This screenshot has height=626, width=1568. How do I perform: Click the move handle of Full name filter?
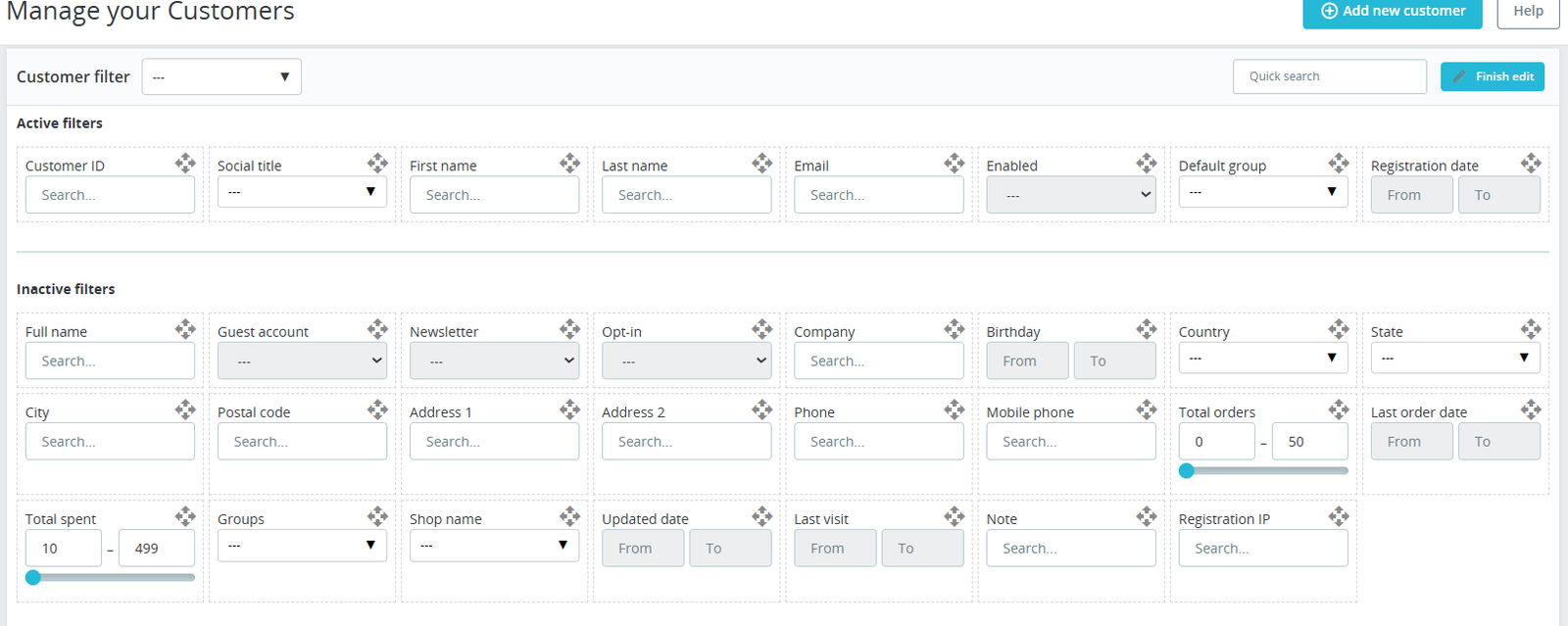(x=185, y=329)
